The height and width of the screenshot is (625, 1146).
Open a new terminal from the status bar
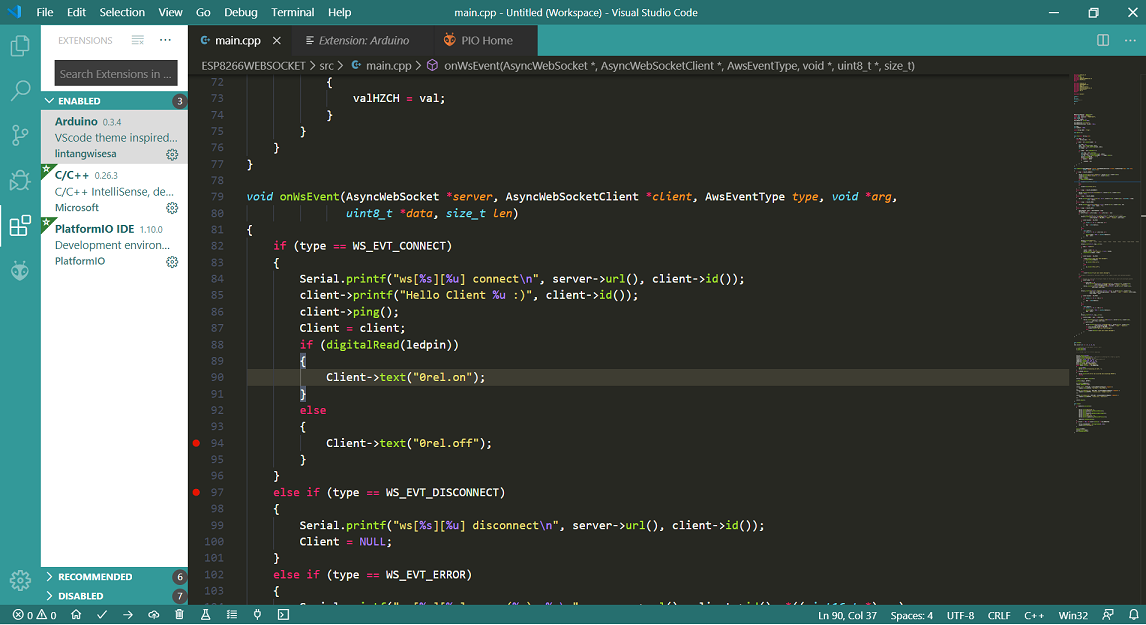pyautogui.click(x=283, y=615)
